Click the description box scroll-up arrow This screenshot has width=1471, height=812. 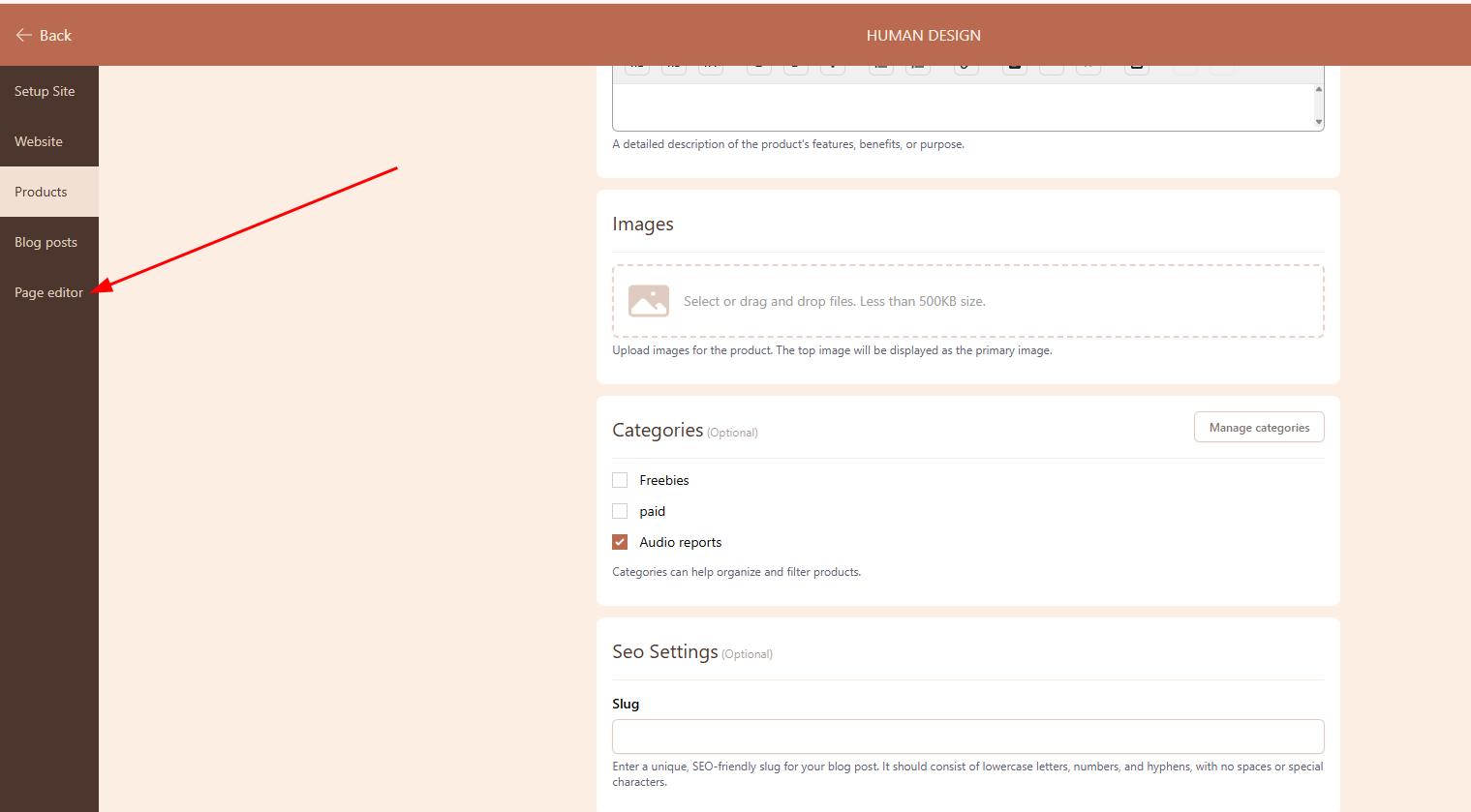(x=1318, y=89)
